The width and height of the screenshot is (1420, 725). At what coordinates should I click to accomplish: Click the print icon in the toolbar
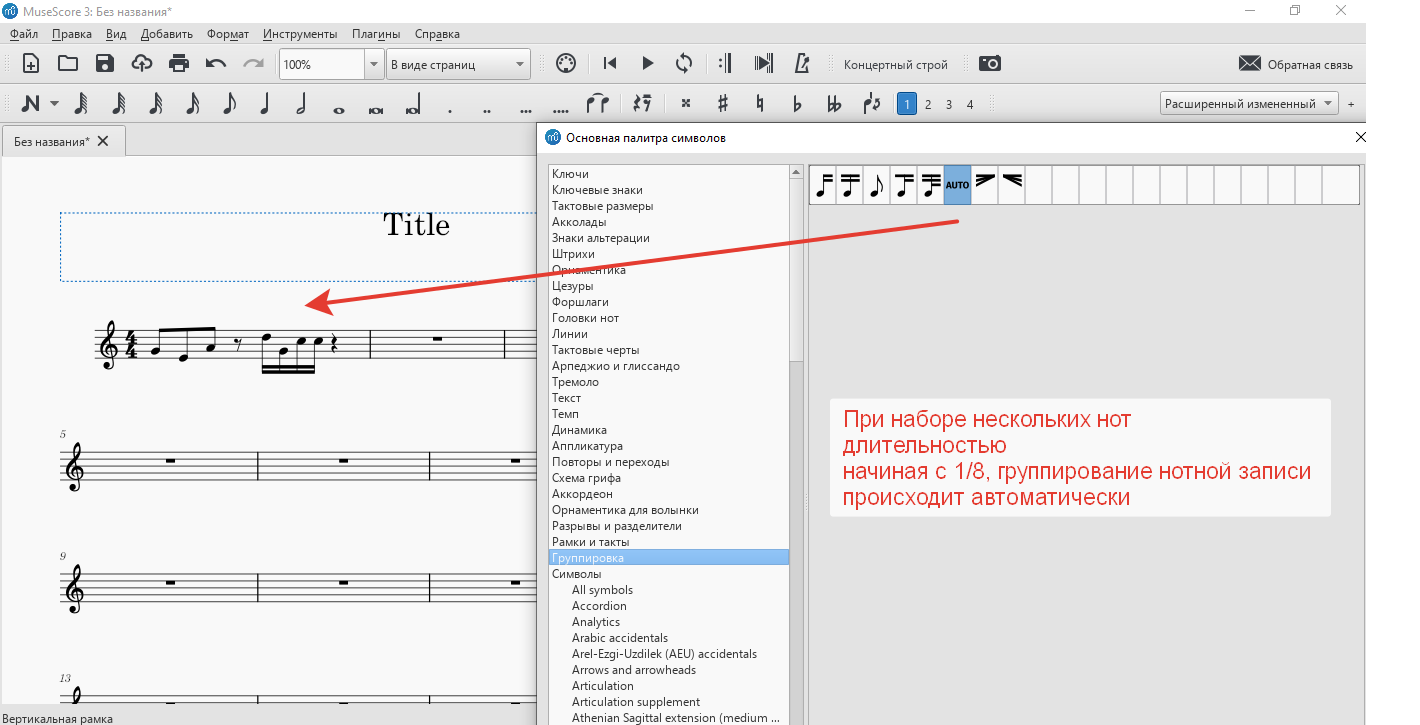(x=179, y=64)
